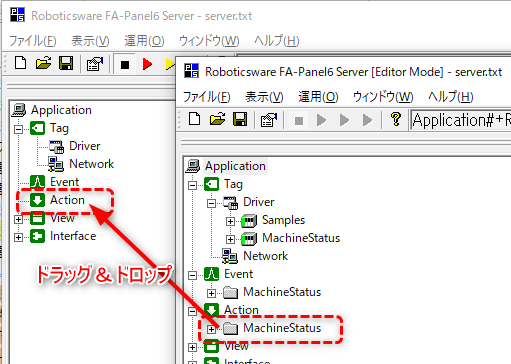Click Editor Mode window title bar app icon
The width and height of the screenshot is (511, 364).
click(x=191, y=71)
